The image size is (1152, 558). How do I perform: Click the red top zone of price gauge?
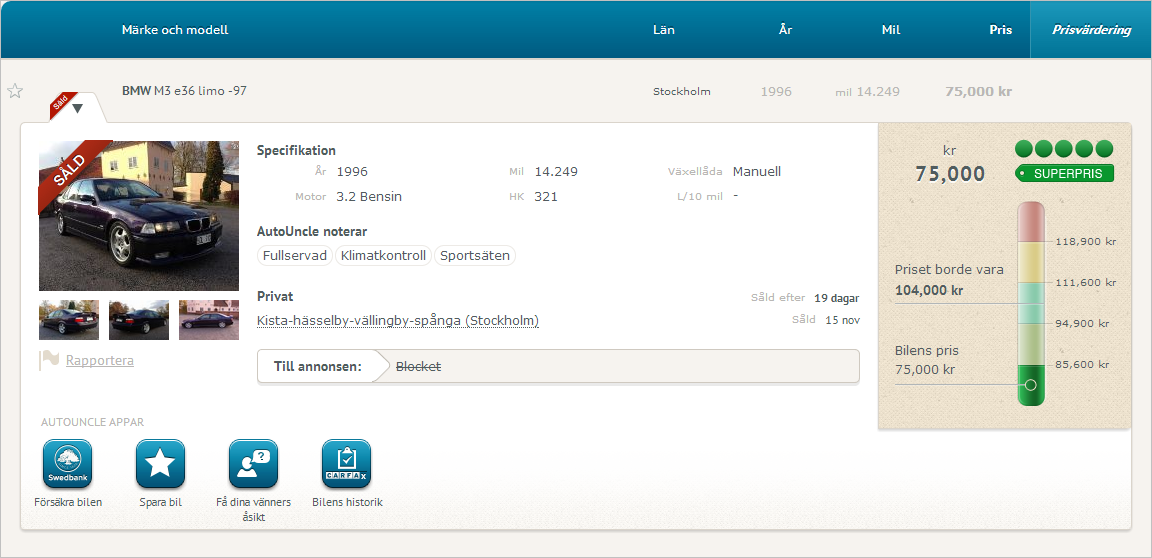point(1030,222)
